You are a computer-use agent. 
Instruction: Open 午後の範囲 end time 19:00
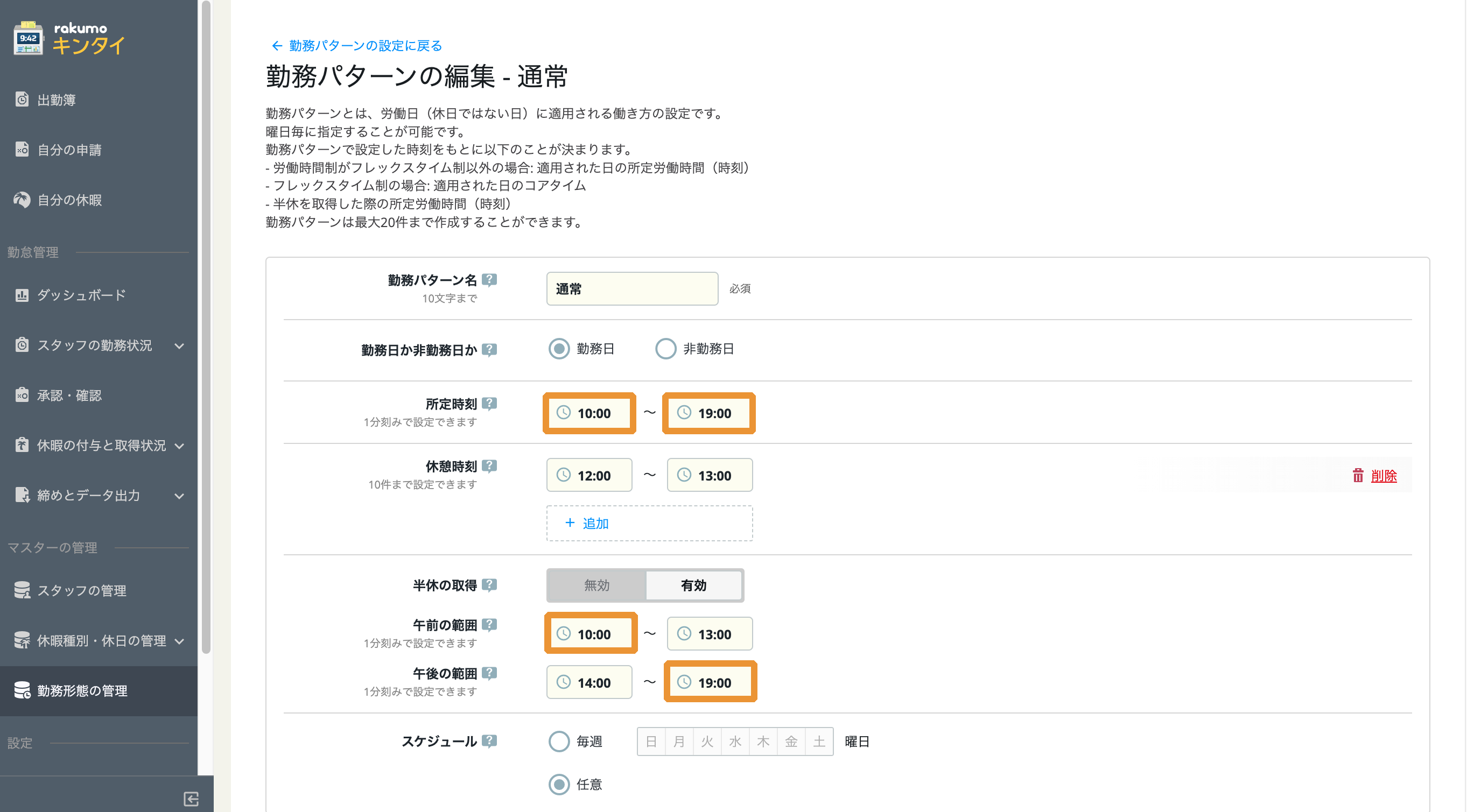pos(710,682)
